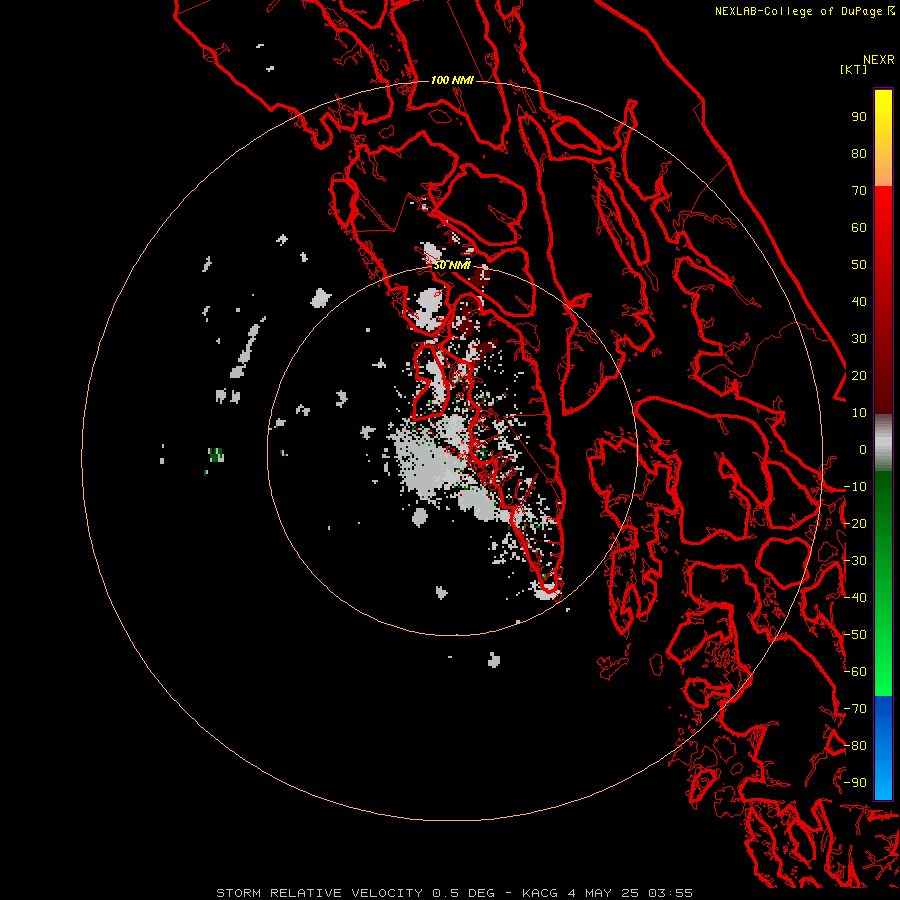900x900 pixels.
Task: Click the 40 value on the velocity scale
Action: [x=859, y=302]
